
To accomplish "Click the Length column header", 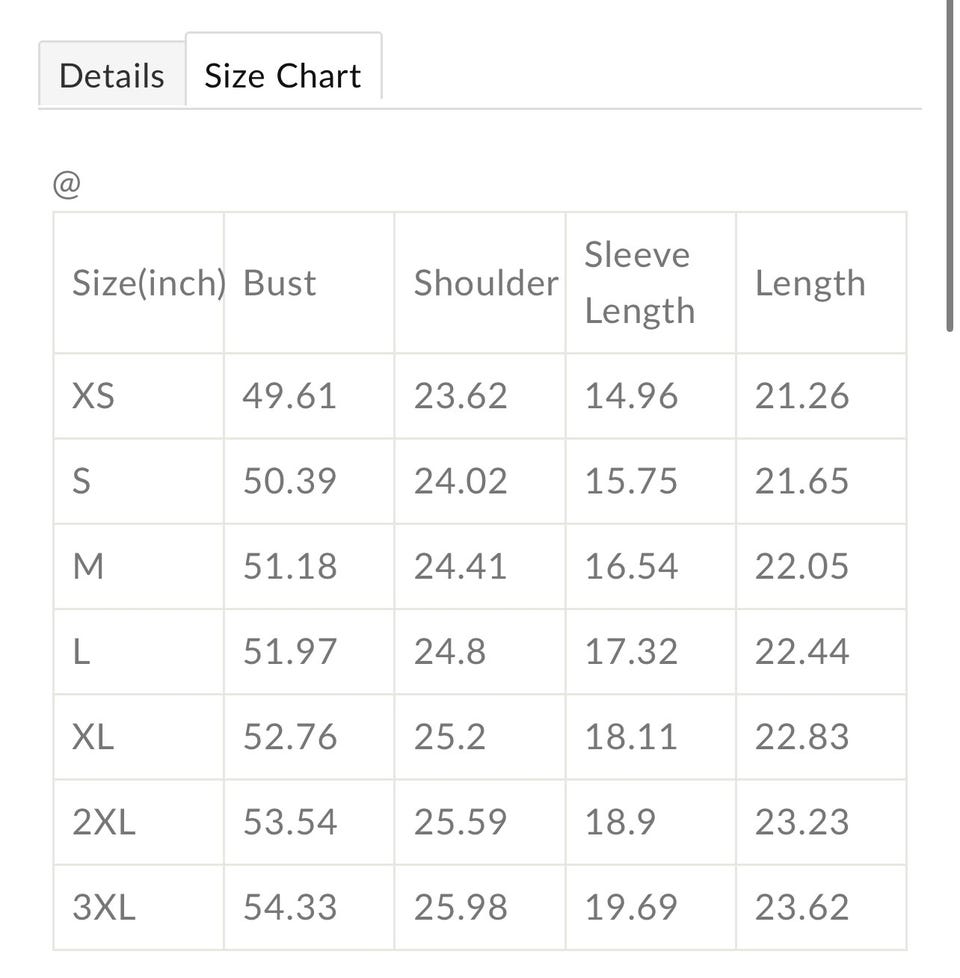I will 809,283.
